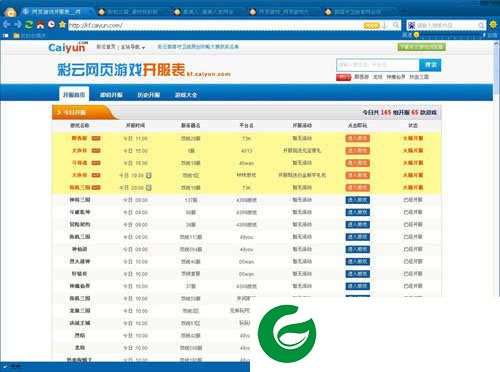Click 进入游戏 in the 今日 15:00 row
The width and height of the screenshot is (500, 372).
point(358,151)
